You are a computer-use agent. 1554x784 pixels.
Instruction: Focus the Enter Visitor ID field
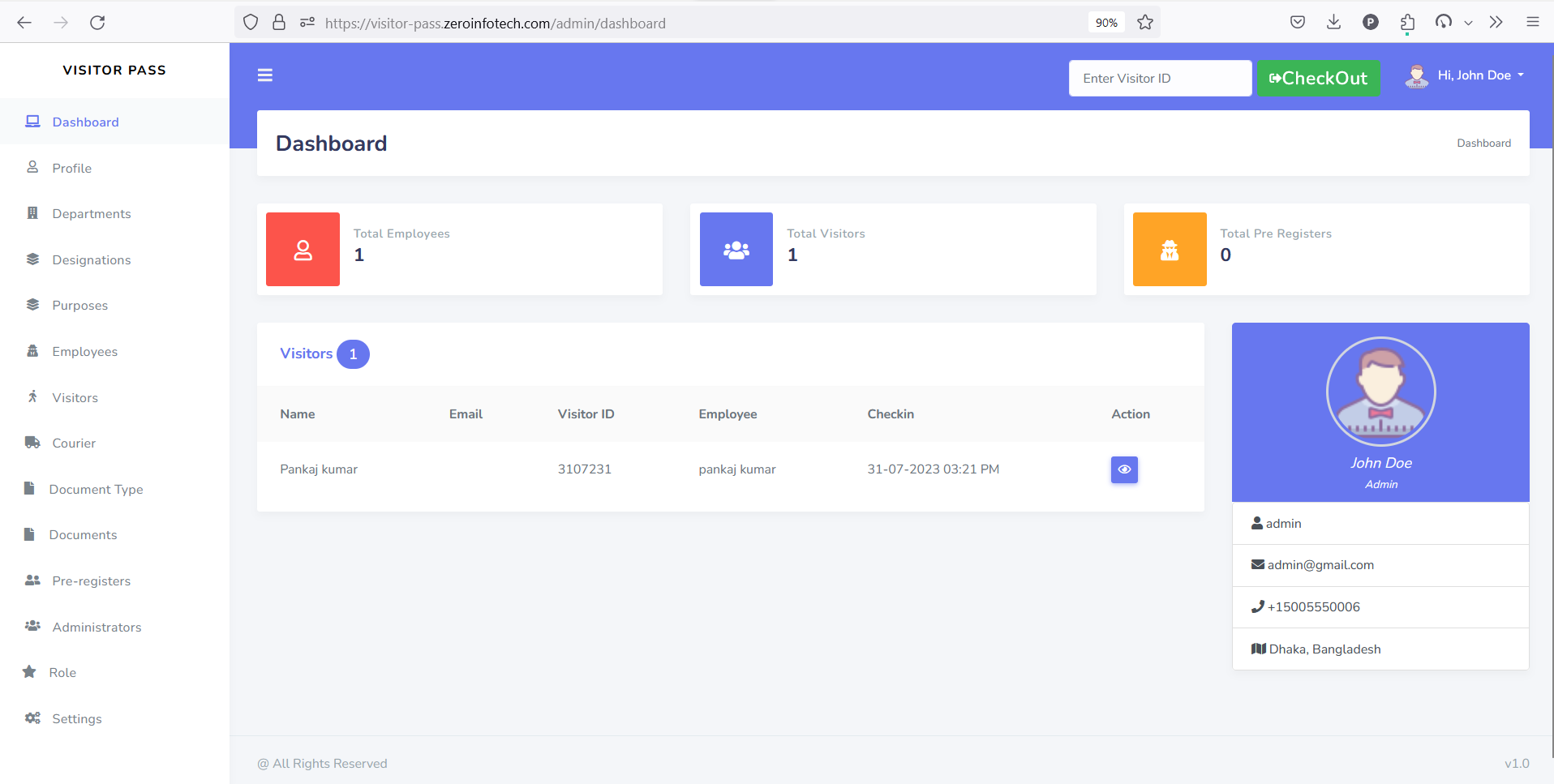point(1159,79)
